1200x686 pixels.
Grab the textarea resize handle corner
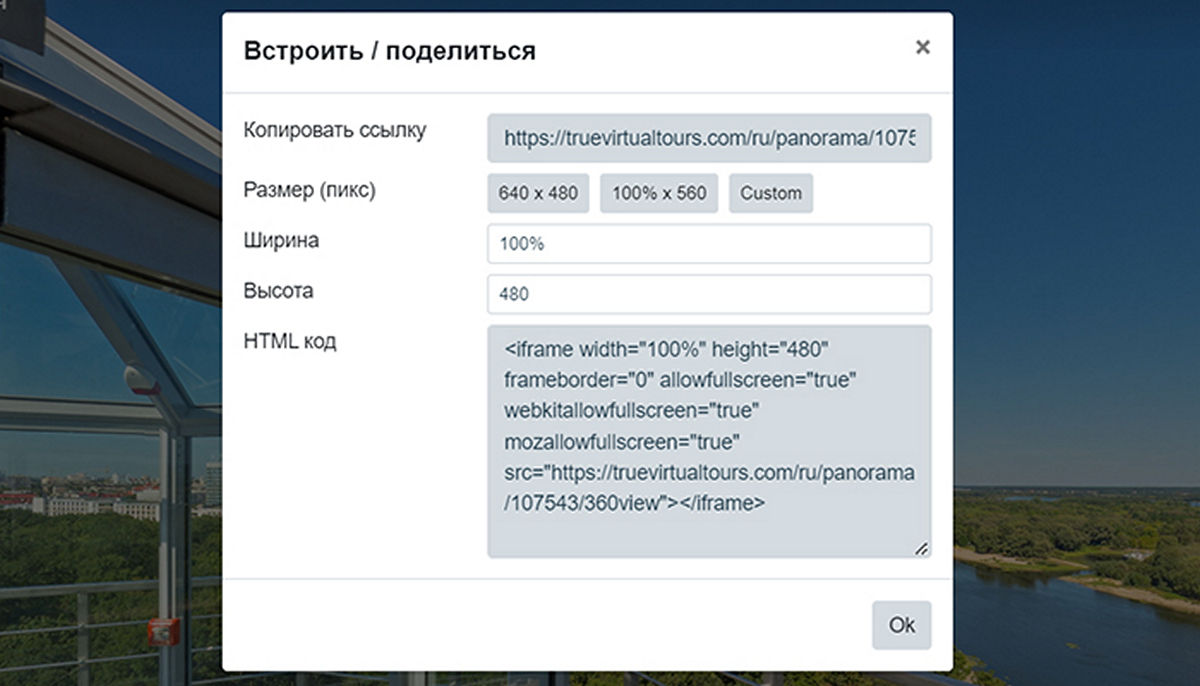921,548
